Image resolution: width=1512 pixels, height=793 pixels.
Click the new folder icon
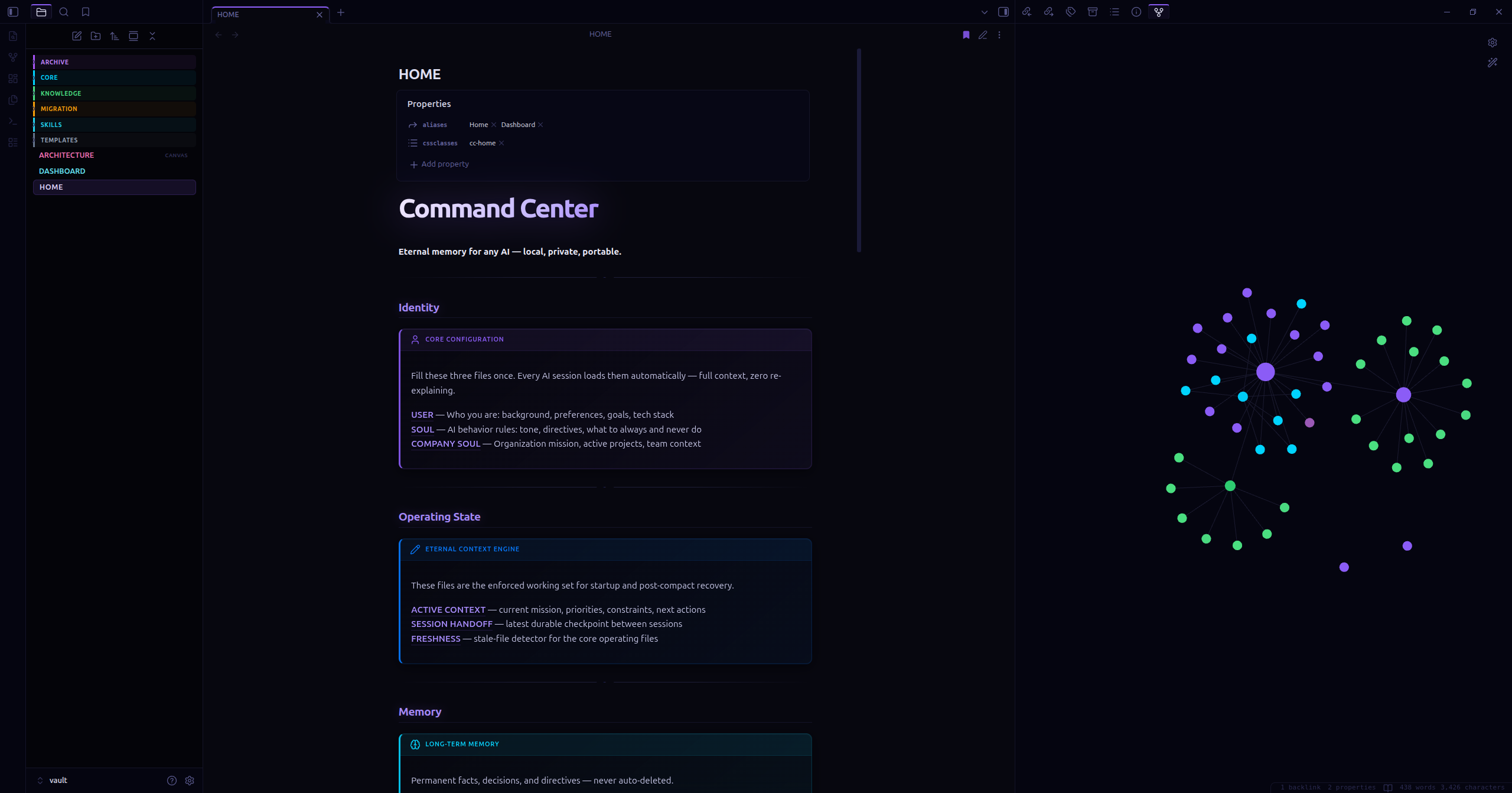[96, 36]
